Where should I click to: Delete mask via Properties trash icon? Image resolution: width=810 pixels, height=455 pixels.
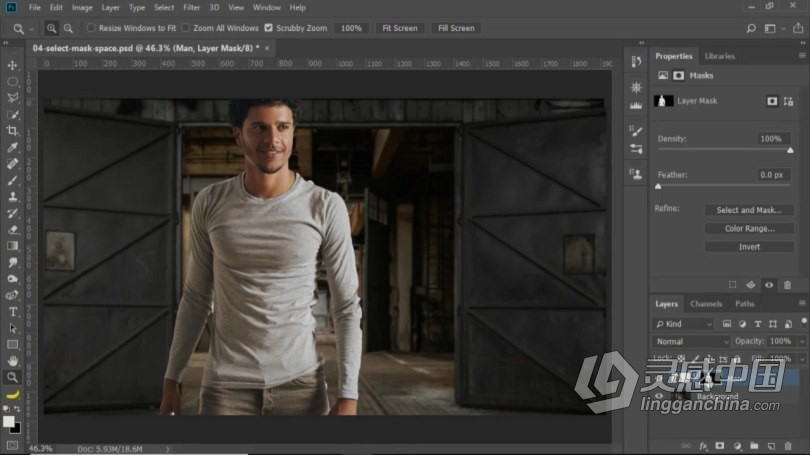[787, 285]
